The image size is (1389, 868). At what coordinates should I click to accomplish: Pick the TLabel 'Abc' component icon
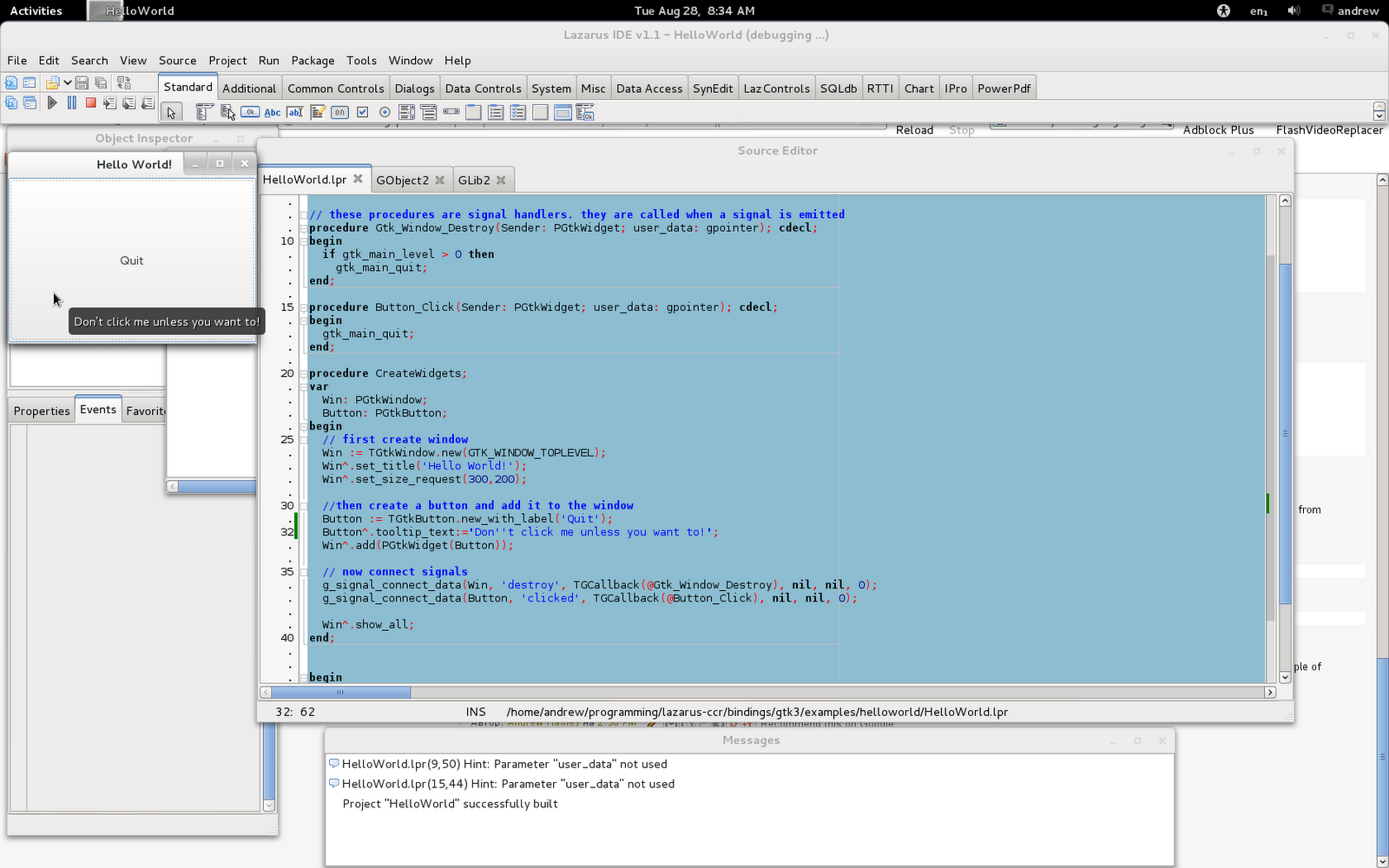tap(273, 112)
